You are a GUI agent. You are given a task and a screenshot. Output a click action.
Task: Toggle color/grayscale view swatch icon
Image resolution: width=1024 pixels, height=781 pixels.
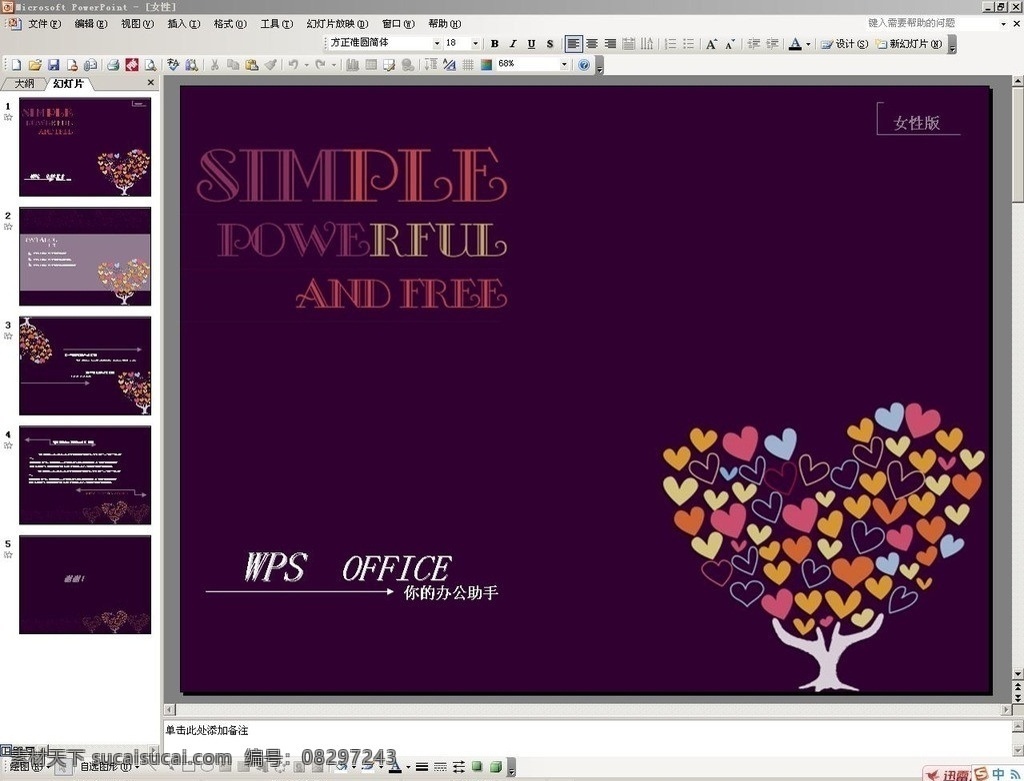[x=486, y=65]
